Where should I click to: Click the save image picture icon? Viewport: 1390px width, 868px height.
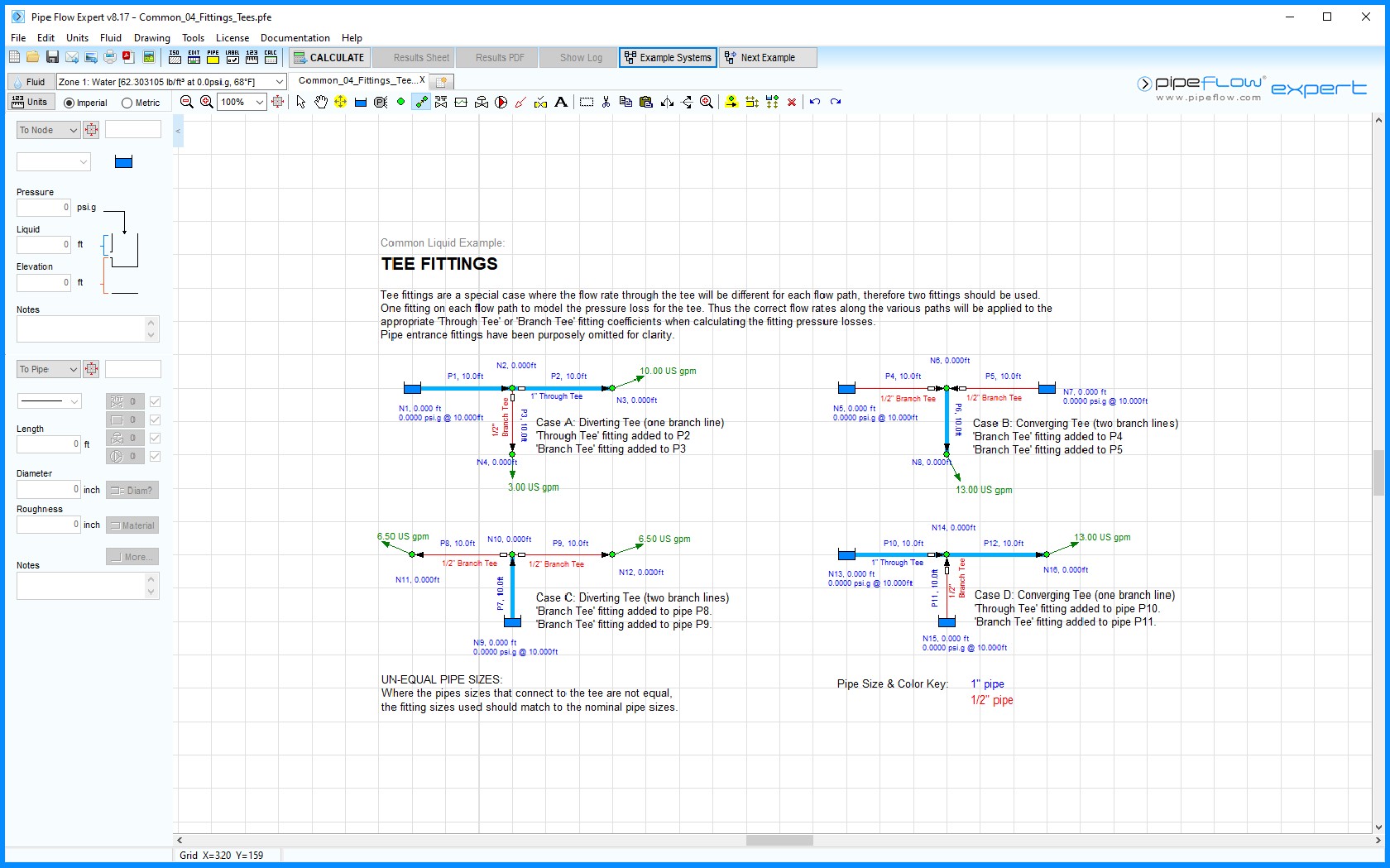[149, 57]
